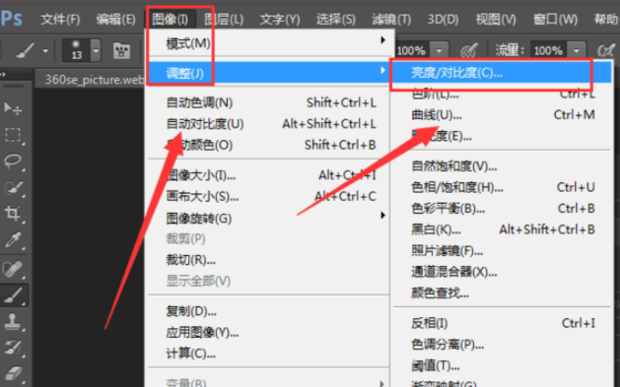Select 黑白(K)... in submenu

[502, 230]
